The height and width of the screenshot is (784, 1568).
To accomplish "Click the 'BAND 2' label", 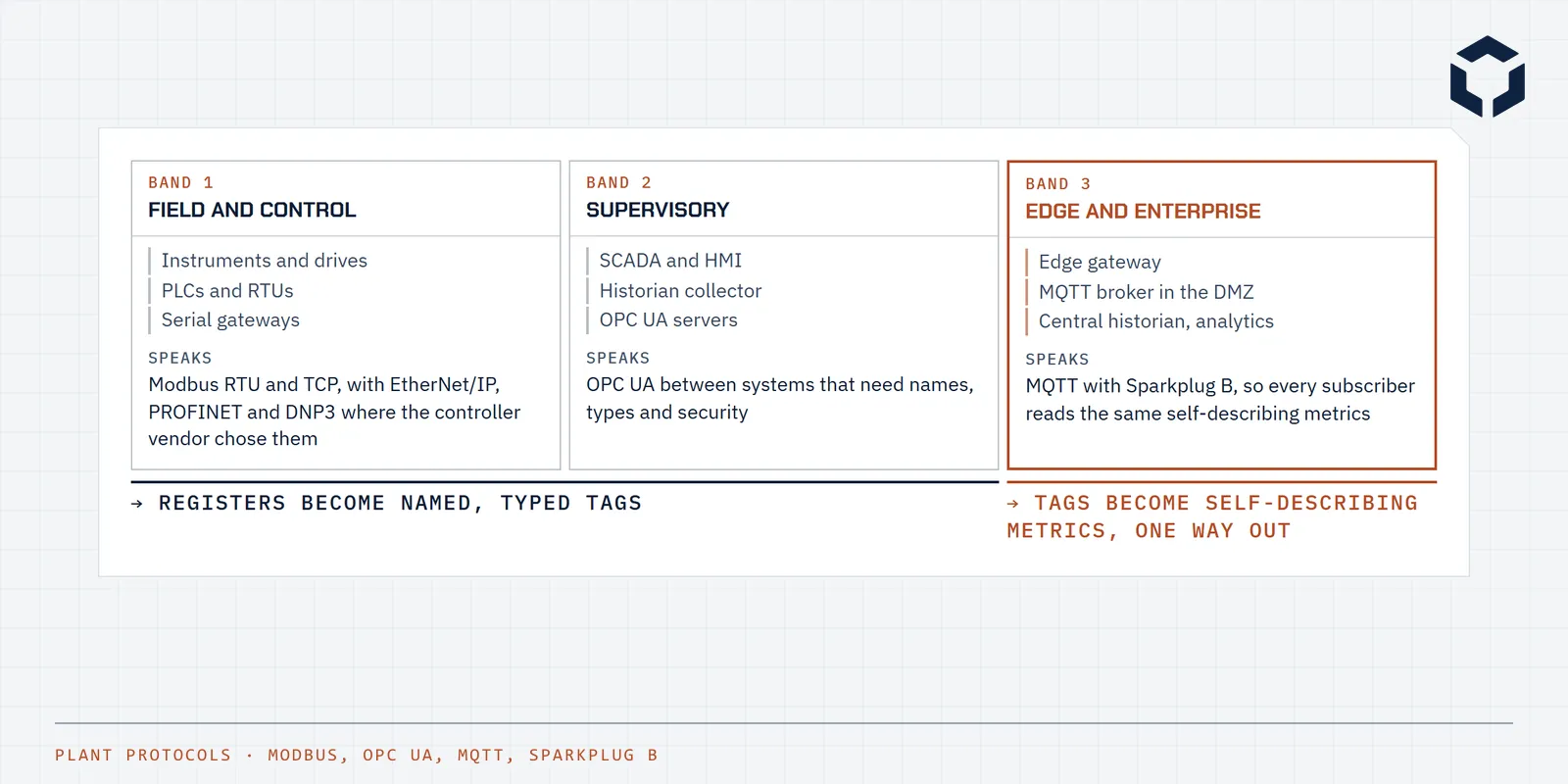I will (619, 182).
